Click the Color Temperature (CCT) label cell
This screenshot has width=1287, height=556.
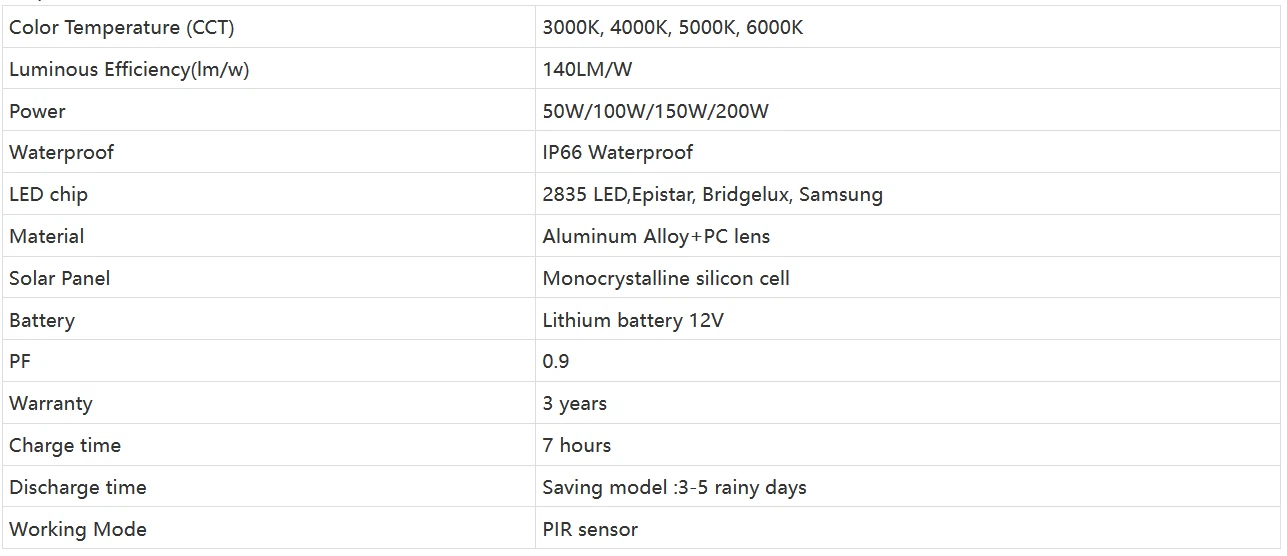[122, 28]
